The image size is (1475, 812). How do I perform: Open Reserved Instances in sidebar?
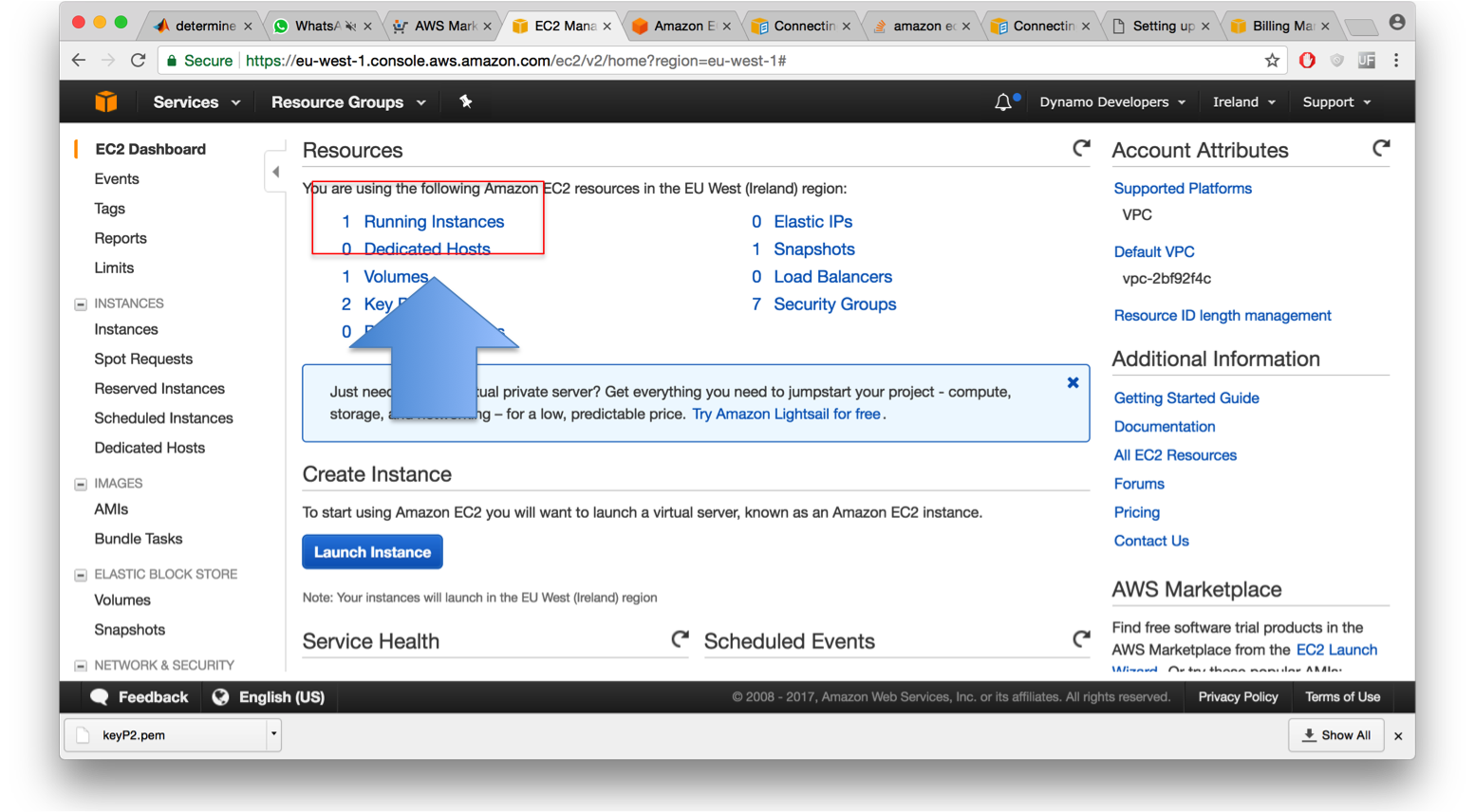159,388
